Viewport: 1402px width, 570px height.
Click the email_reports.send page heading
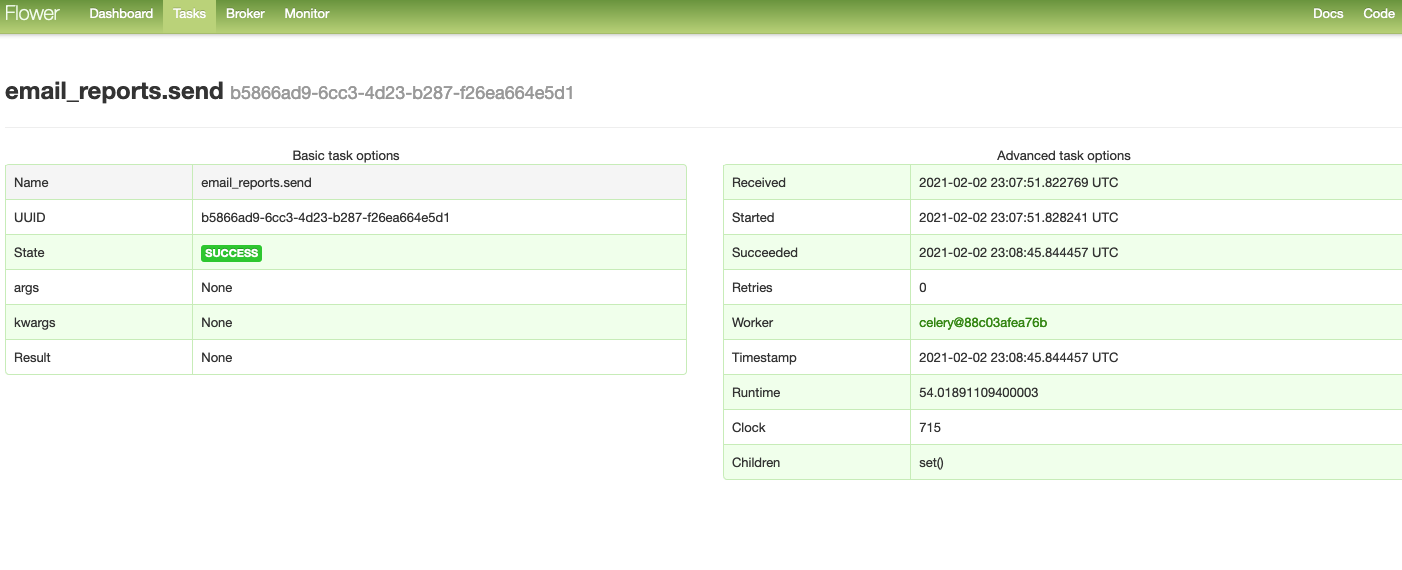[114, 92]
